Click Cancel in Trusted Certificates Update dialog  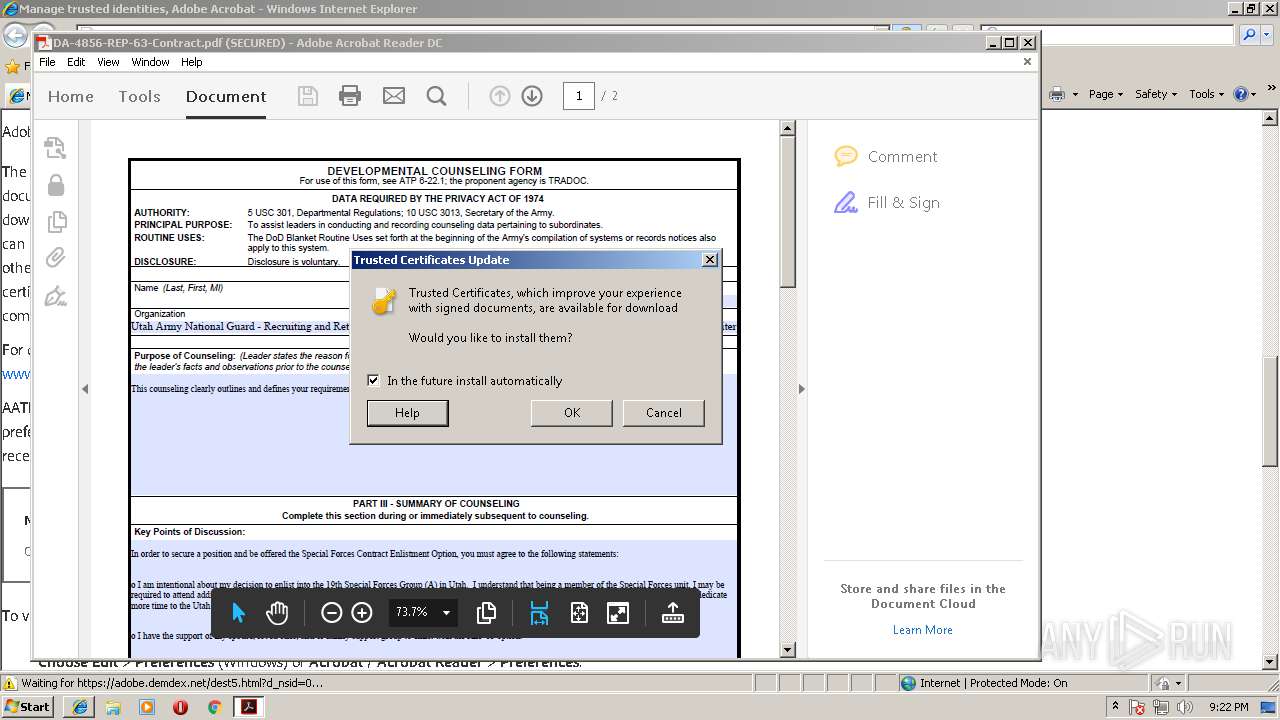coord(664,413)
